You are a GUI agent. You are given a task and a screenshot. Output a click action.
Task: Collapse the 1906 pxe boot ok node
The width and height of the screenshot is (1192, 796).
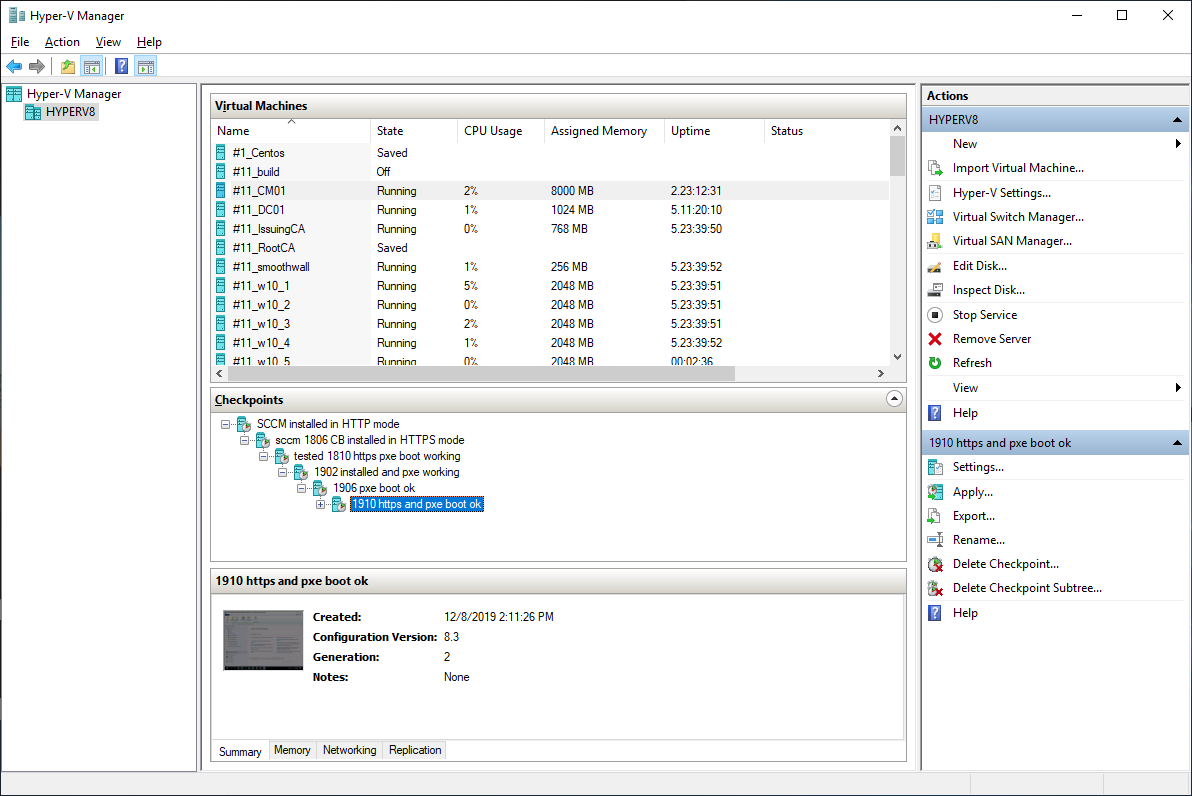tap(301, 488)
